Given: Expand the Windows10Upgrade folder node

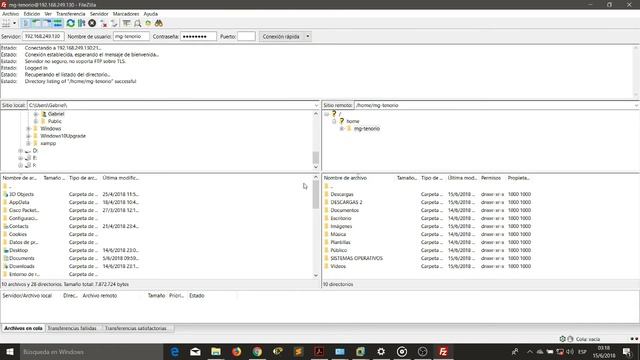Looking at the screenshot, I should (x=28, y=136).
